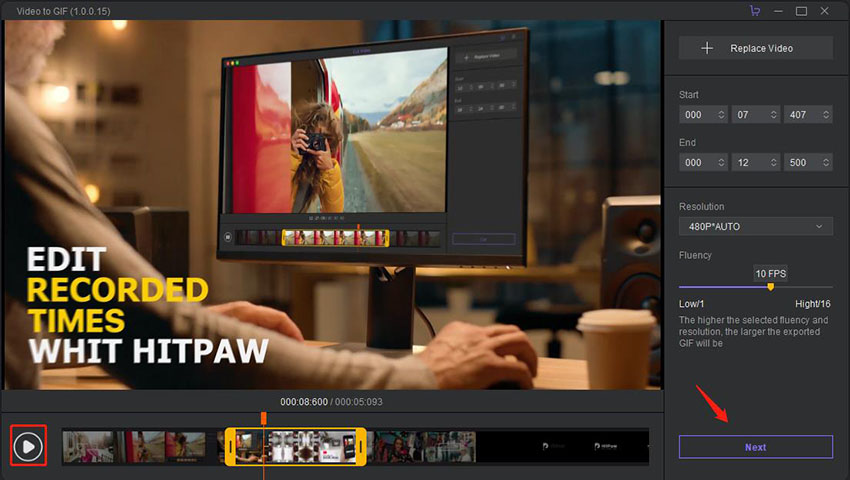The height and width of the screenshot is (480, 850).
Task: Click the End milliseconds stepper arrows
Action: coord(826,162)
